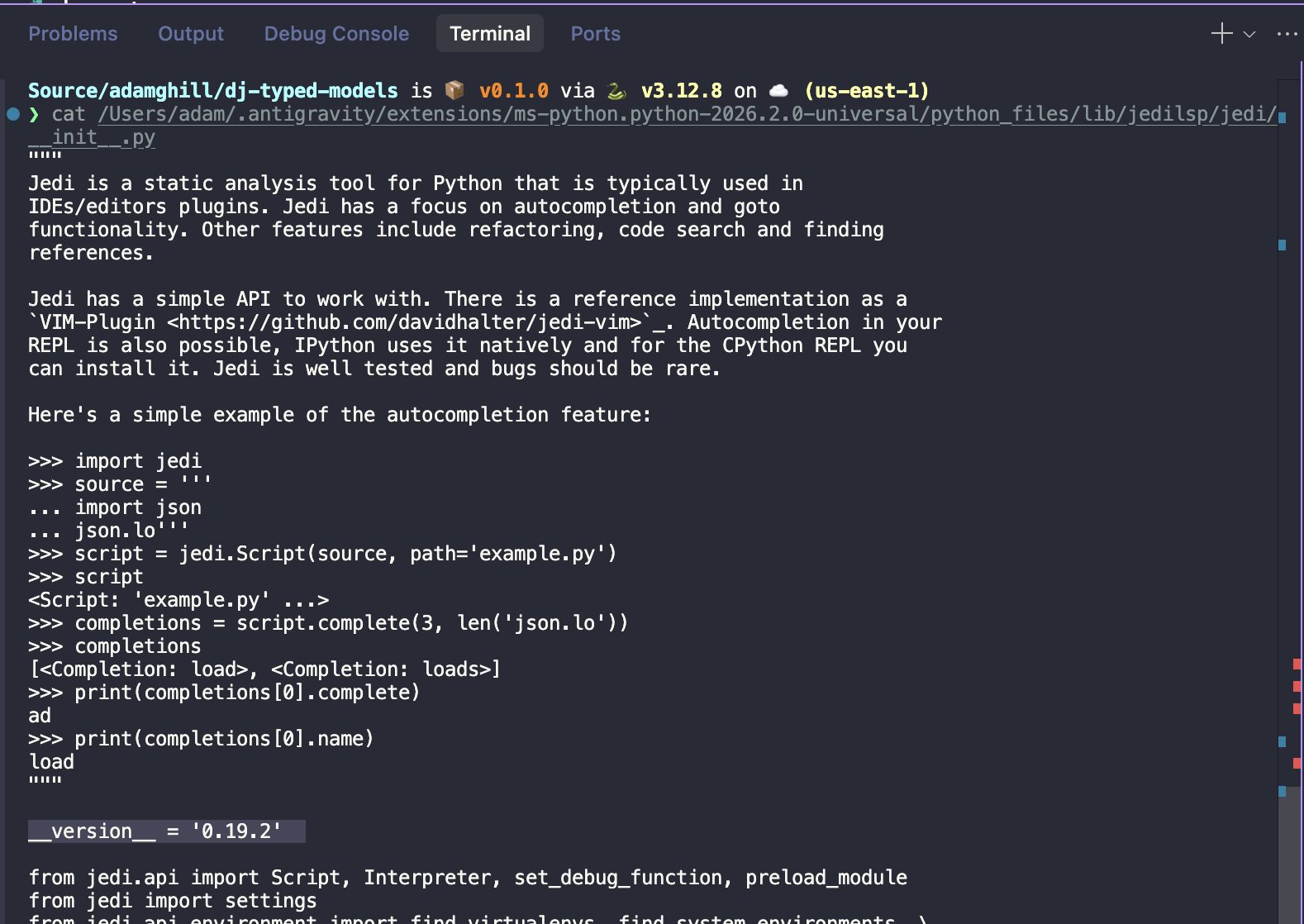The image size is (1304, 924).
Task: Show the Debug Console tab
Action: [x=336, y=34]
